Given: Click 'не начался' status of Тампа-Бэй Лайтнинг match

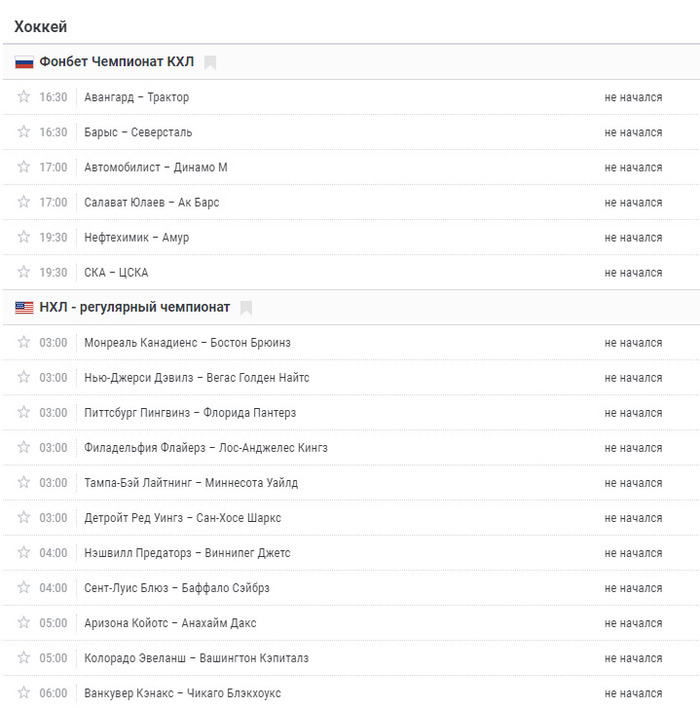Looking at the screenshot, I should coord(633,483).
